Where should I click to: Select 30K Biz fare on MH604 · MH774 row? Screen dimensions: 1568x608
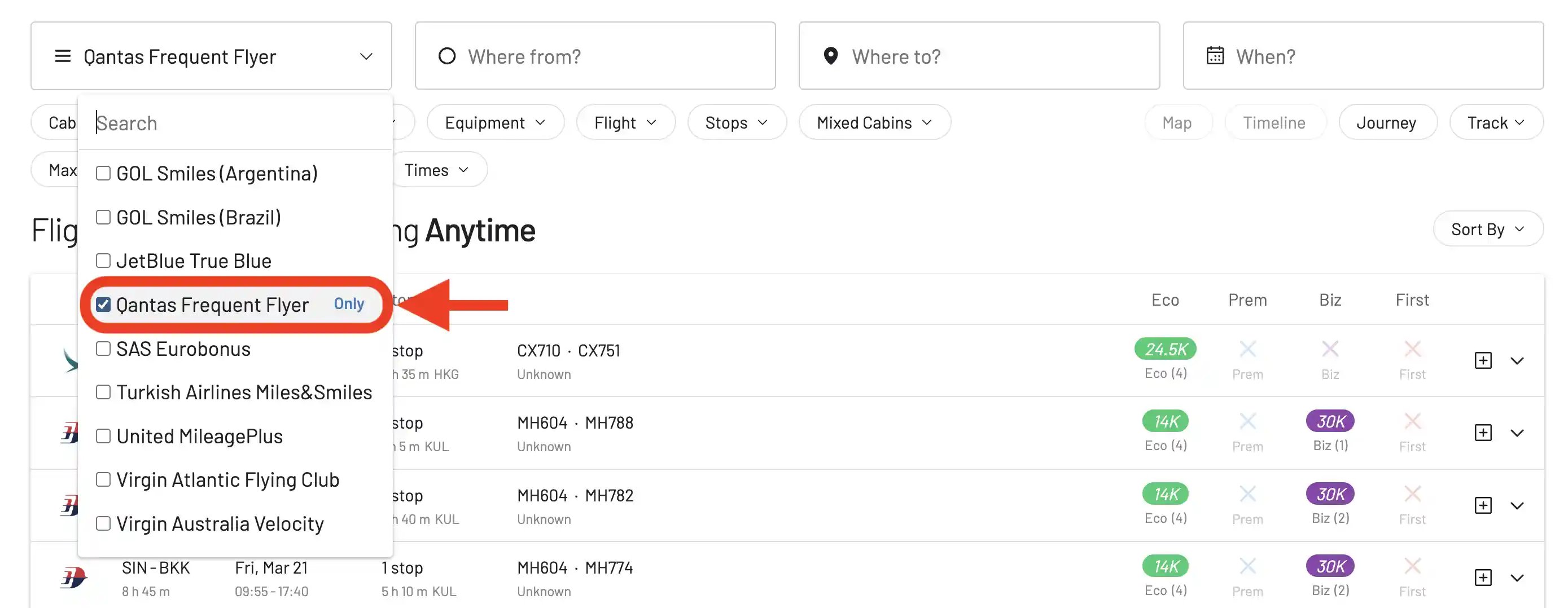point(1330,567)
